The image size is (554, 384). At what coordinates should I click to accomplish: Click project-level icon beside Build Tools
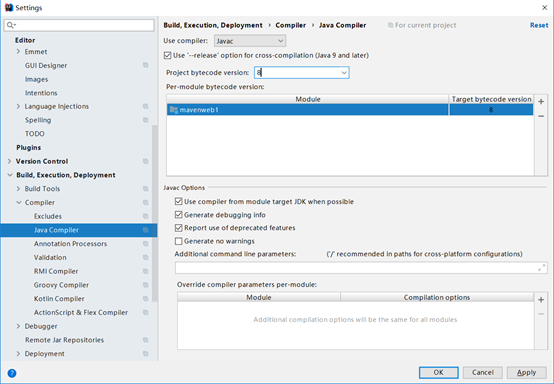tap(146, 189)
